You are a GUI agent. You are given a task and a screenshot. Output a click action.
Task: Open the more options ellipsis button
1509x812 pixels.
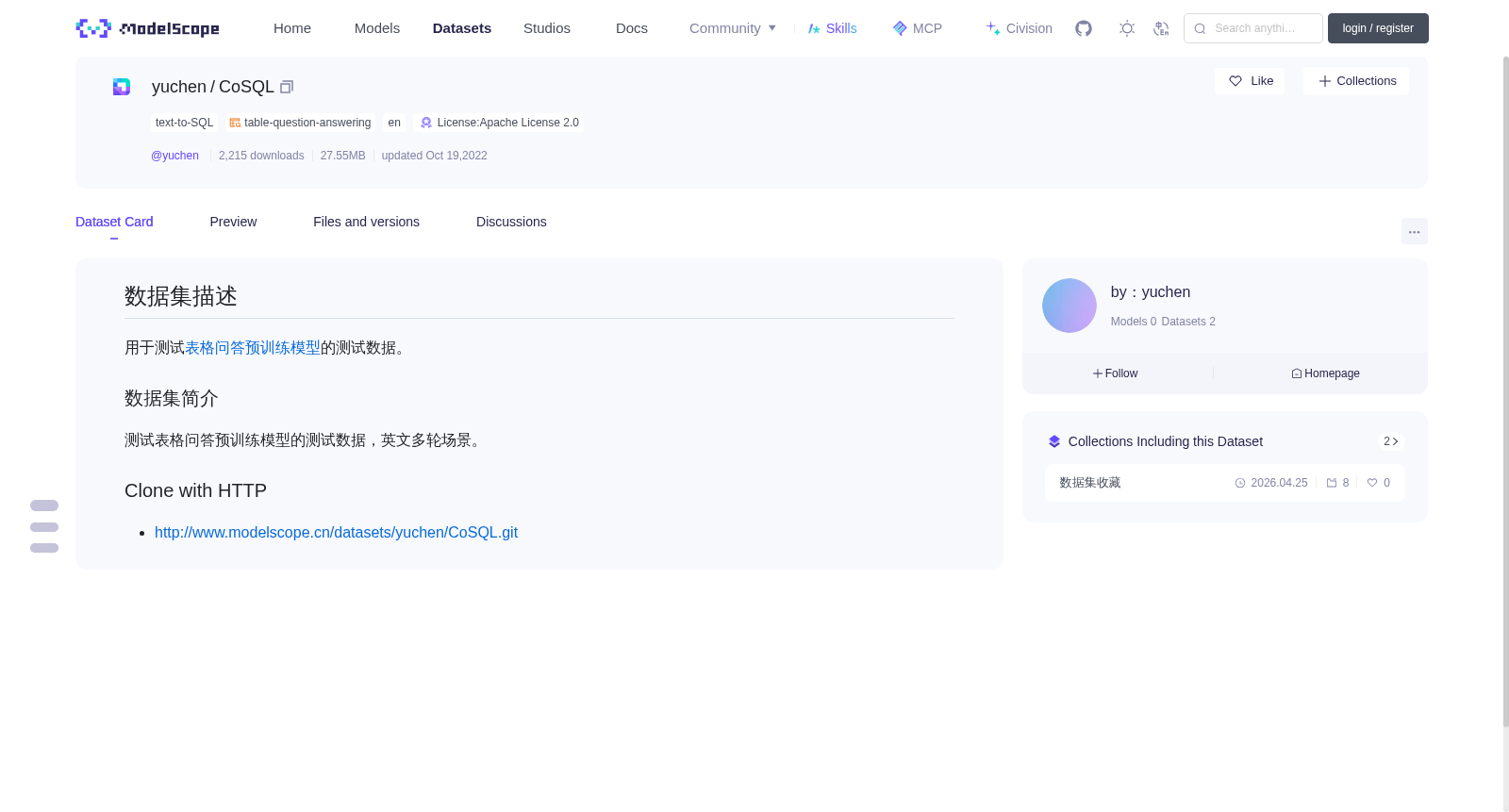(x=1414, y=231)
